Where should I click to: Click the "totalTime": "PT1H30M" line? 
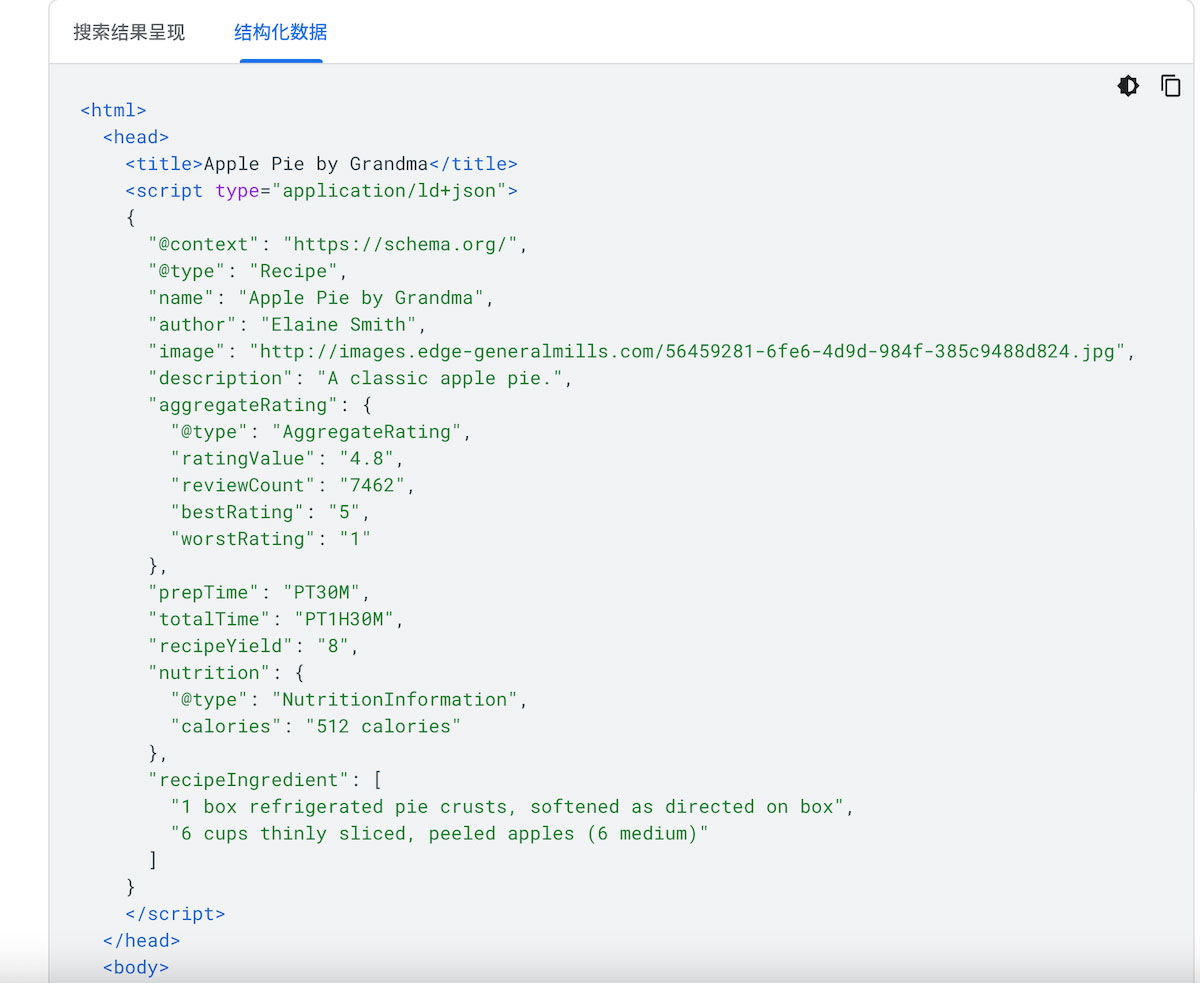[x=276, y=619]
